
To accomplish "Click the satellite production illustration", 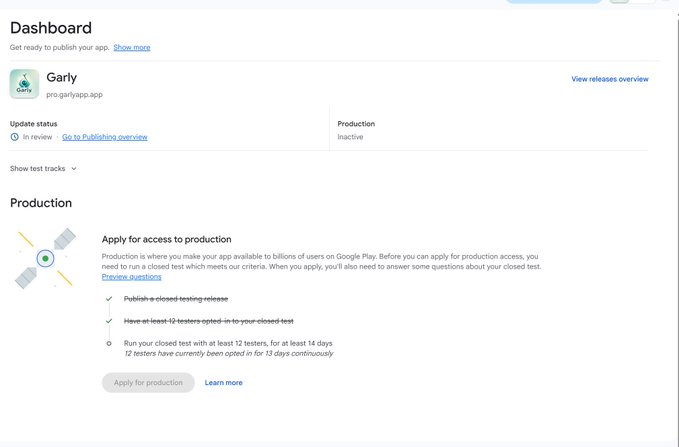I will (45, 259).
